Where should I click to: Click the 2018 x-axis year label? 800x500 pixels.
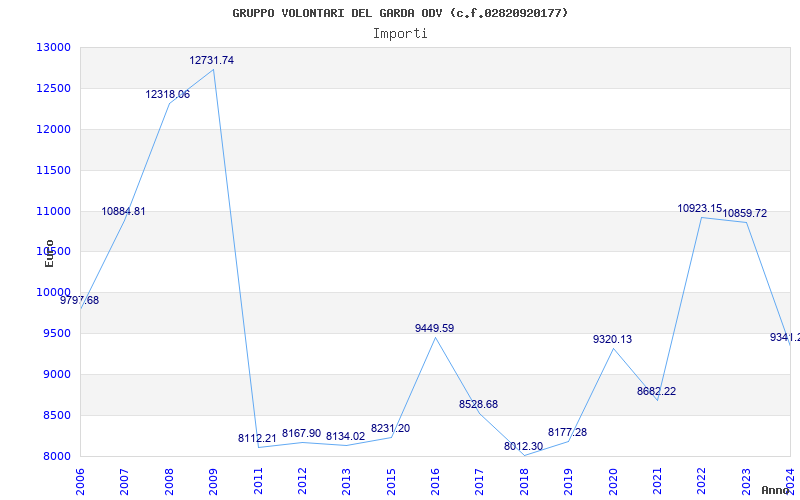coord(524,481)
